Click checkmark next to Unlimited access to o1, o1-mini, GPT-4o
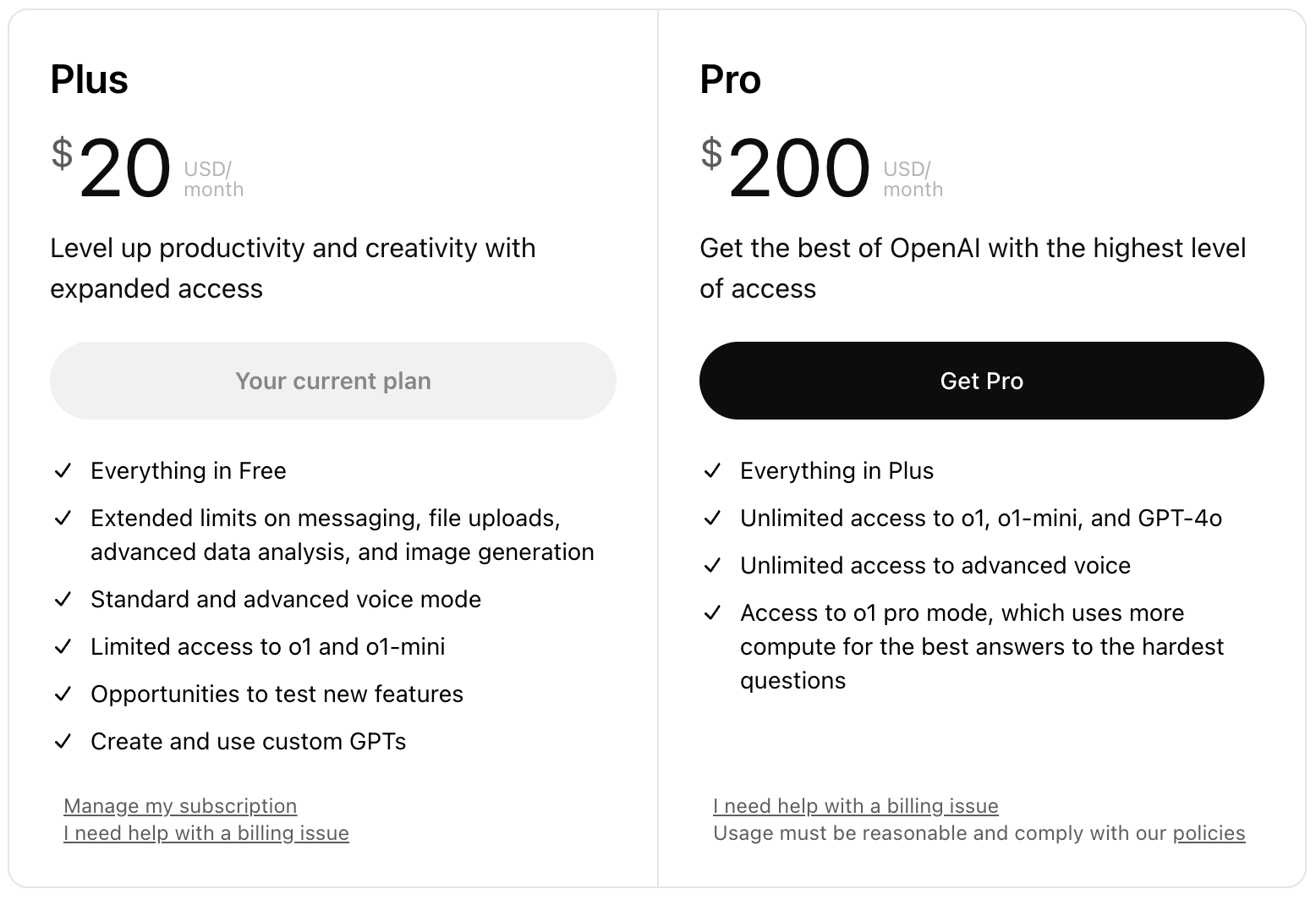The width and height of the screenshot is (1316, 900). (712, 519)
